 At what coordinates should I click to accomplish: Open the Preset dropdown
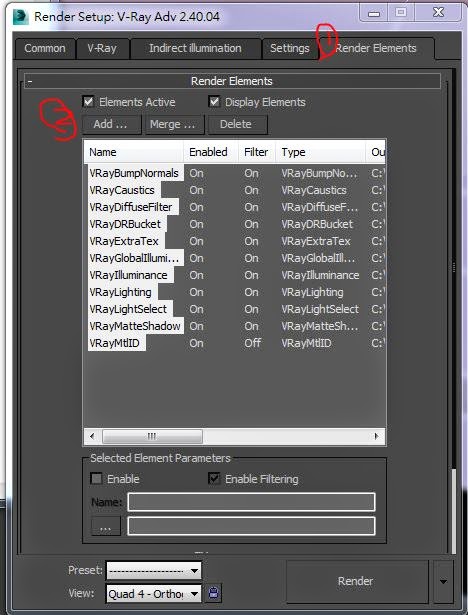click(x=153, y=570)
